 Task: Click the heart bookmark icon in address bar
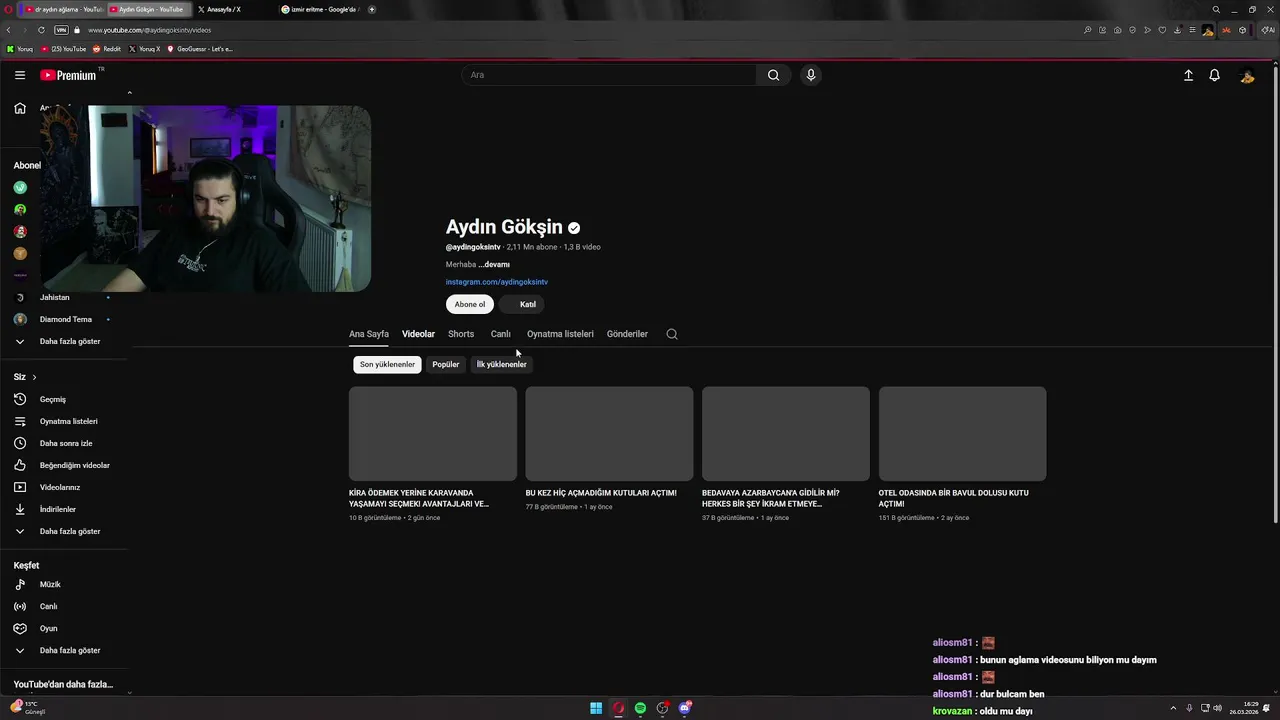(1162, 30)
